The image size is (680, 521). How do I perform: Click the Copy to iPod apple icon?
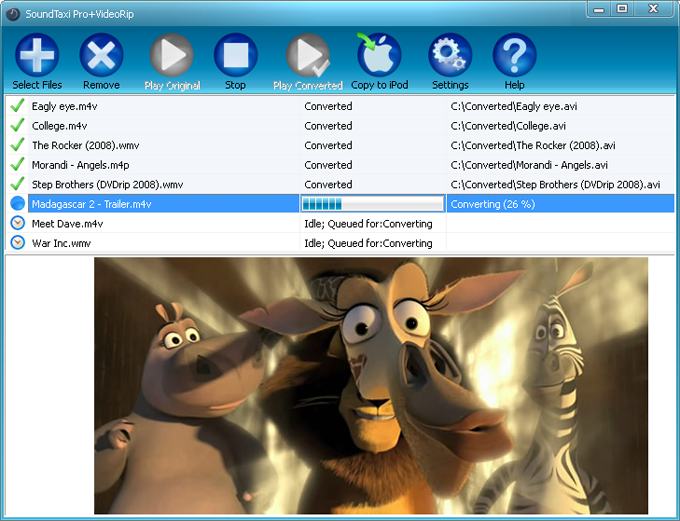379,55
